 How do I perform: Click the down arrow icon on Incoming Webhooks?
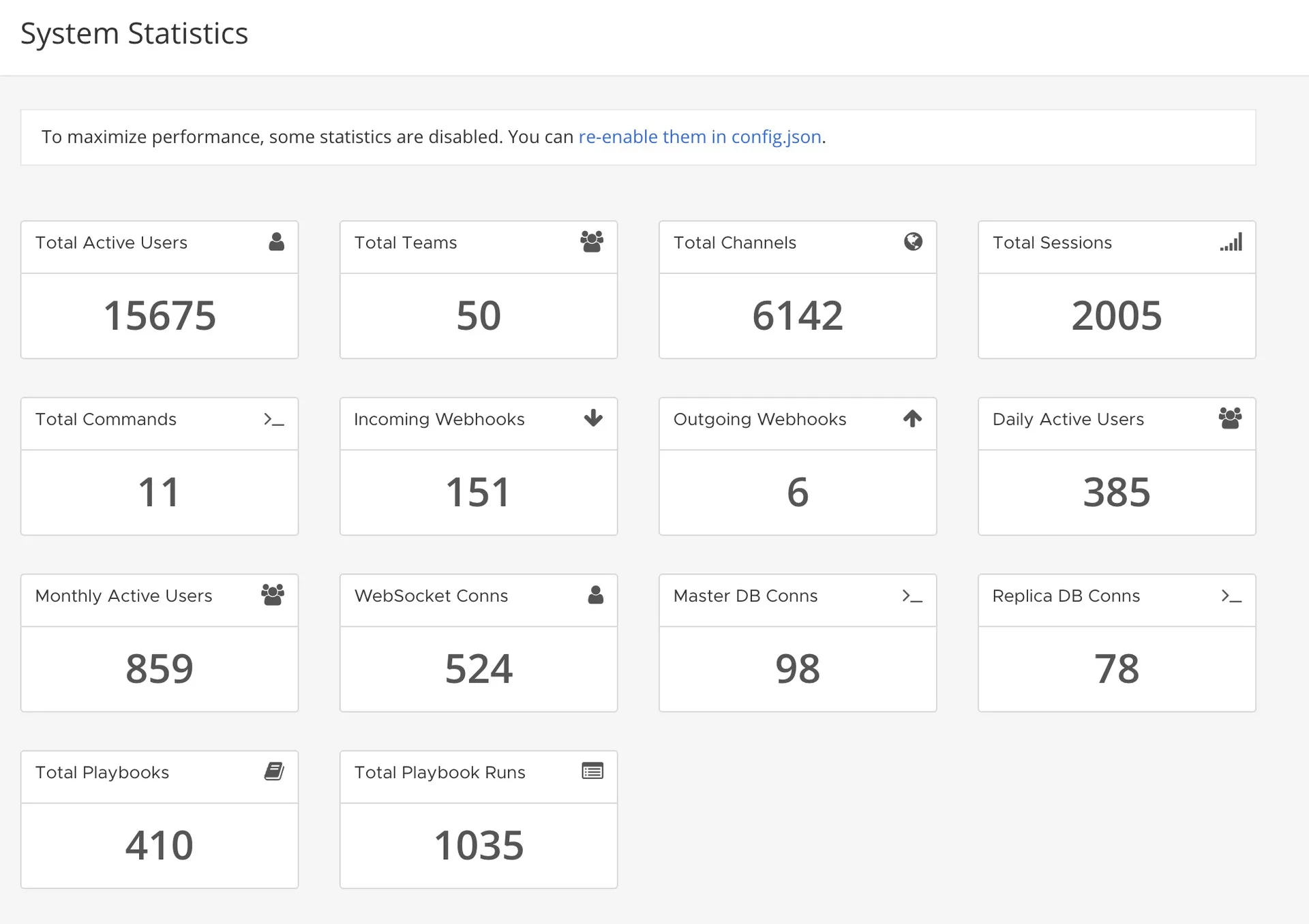click(x=593, y=418)
